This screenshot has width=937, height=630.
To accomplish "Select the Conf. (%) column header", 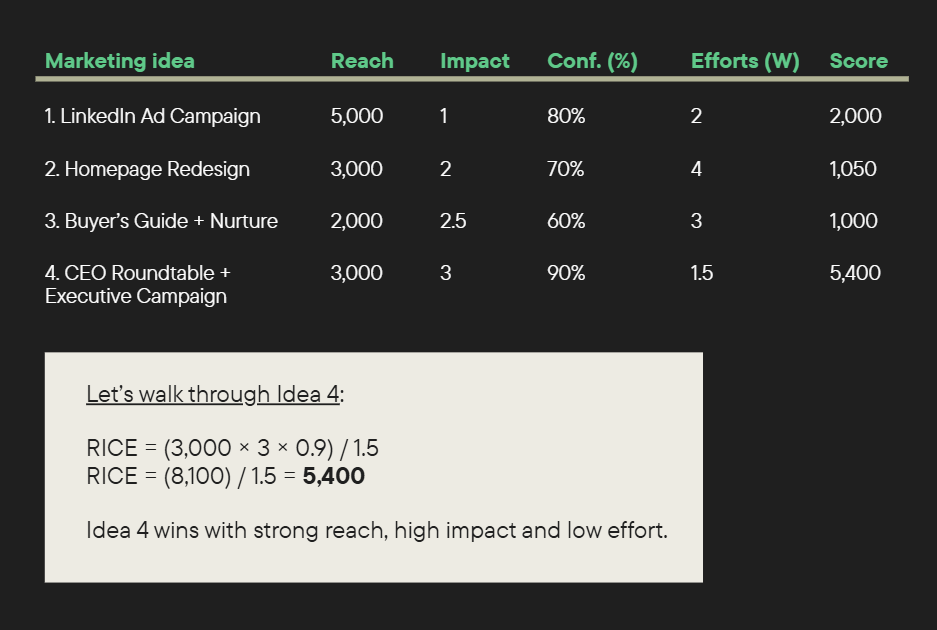I will point(592,61).
